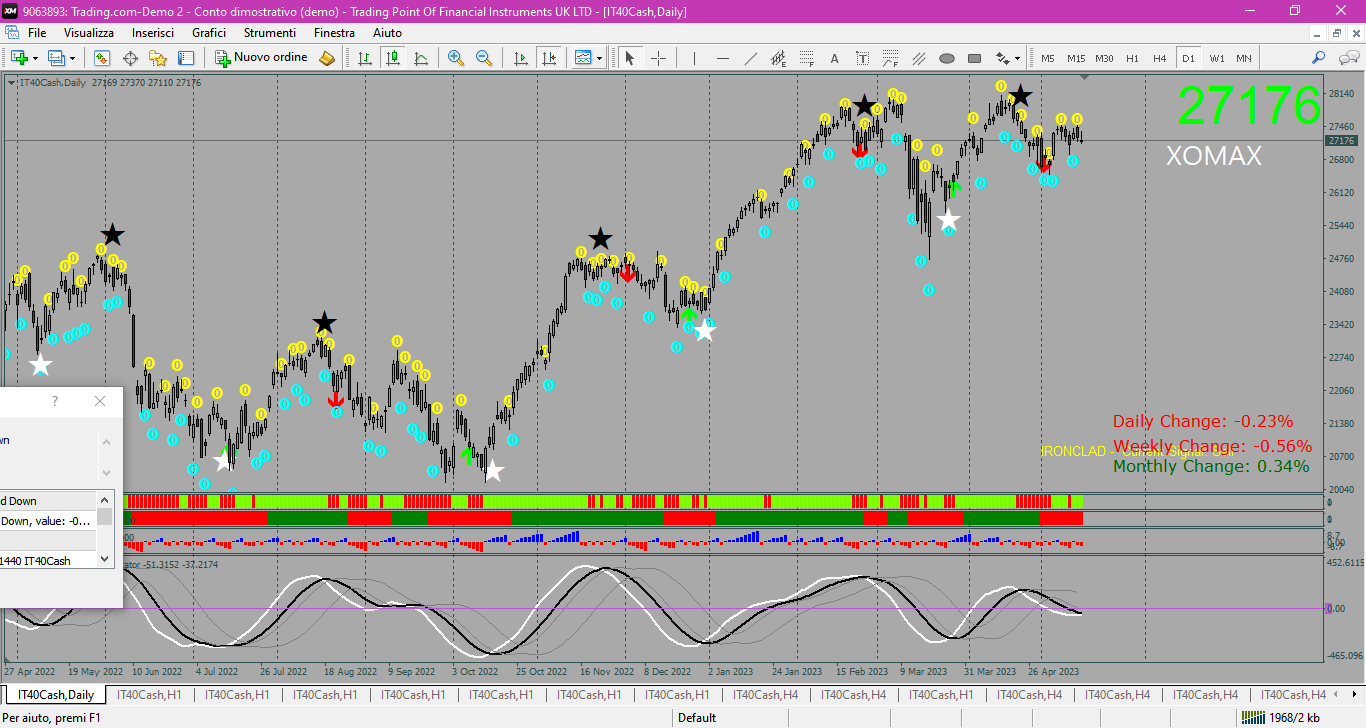
Task: Switch to candlestick chart icon
Action: click(x=393, y=58)
